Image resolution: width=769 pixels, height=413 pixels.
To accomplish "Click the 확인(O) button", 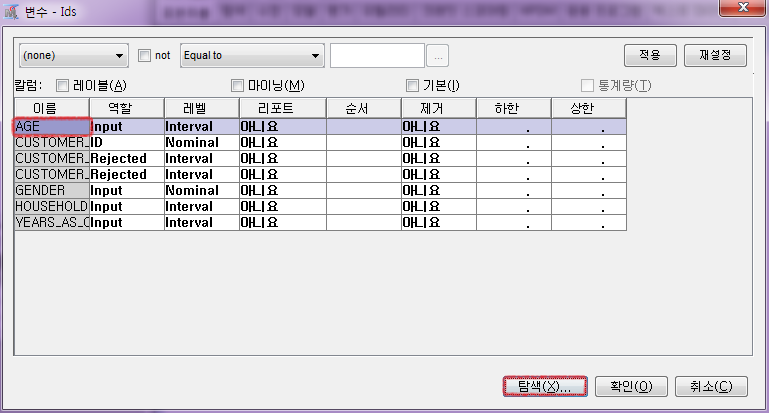I will pyautogui.click(x=631, y=387).
